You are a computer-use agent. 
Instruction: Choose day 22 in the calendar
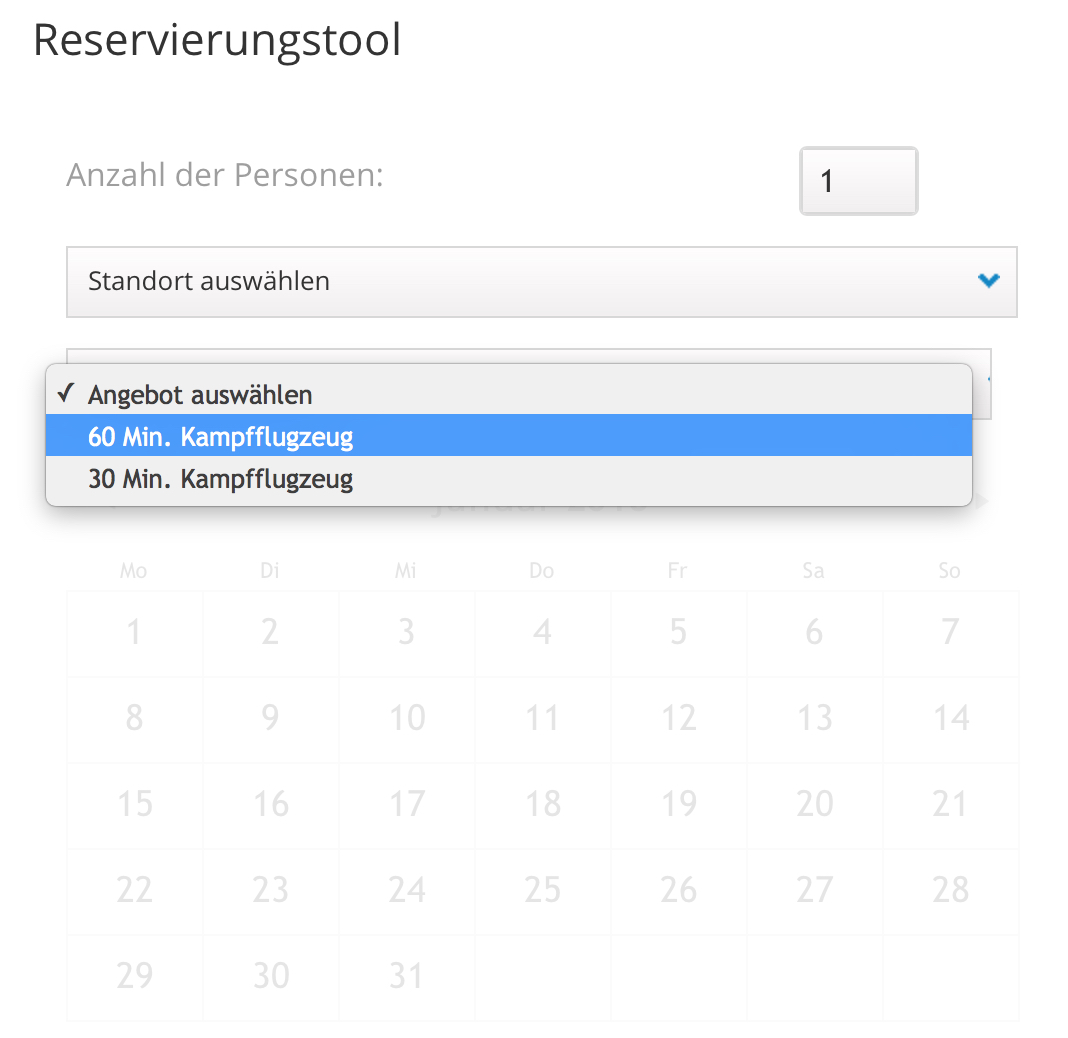(x=135, y=891)
